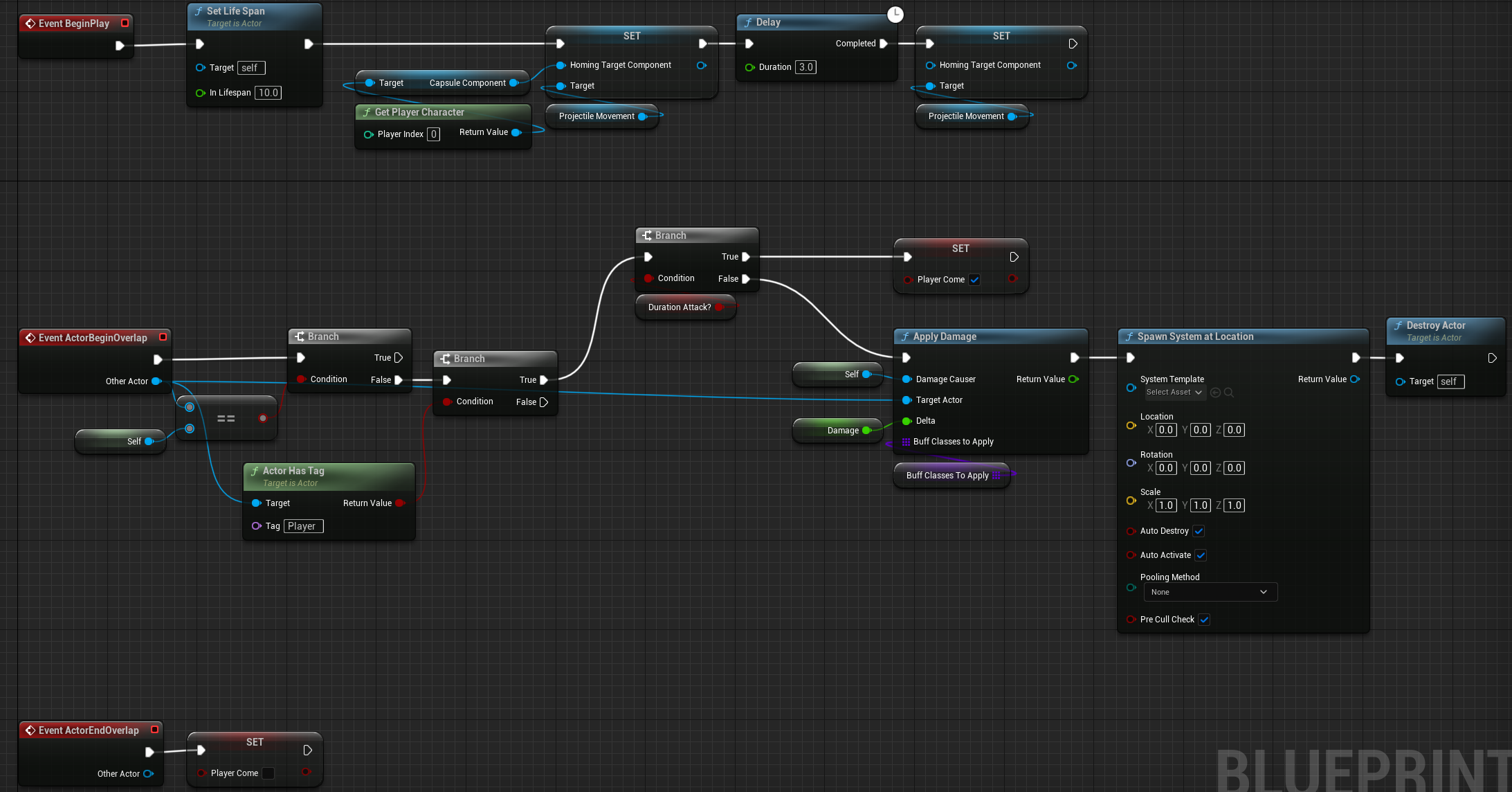Viewport: 1512px width, 792px height.
Task: Click the Tag field containing Player
Action: point(303,526)
